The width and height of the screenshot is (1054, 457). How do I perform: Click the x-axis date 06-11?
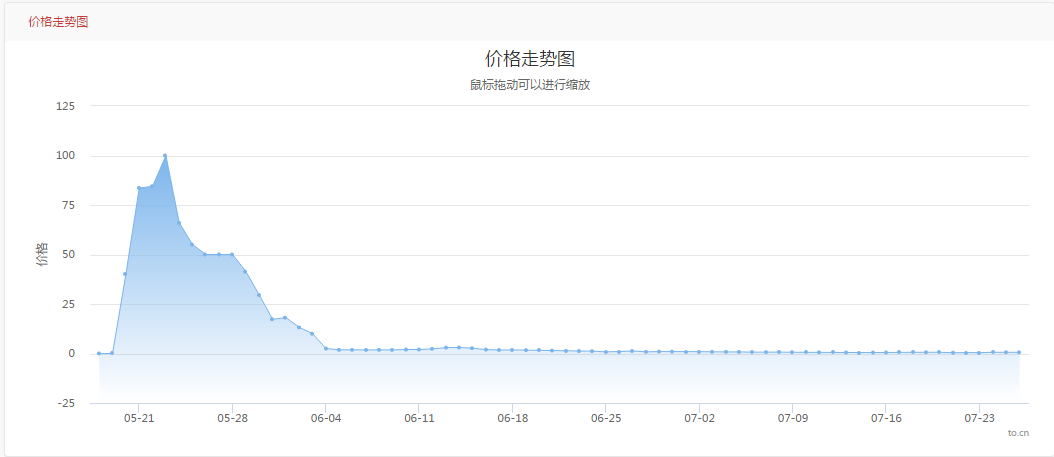click(x=419, y=418)
